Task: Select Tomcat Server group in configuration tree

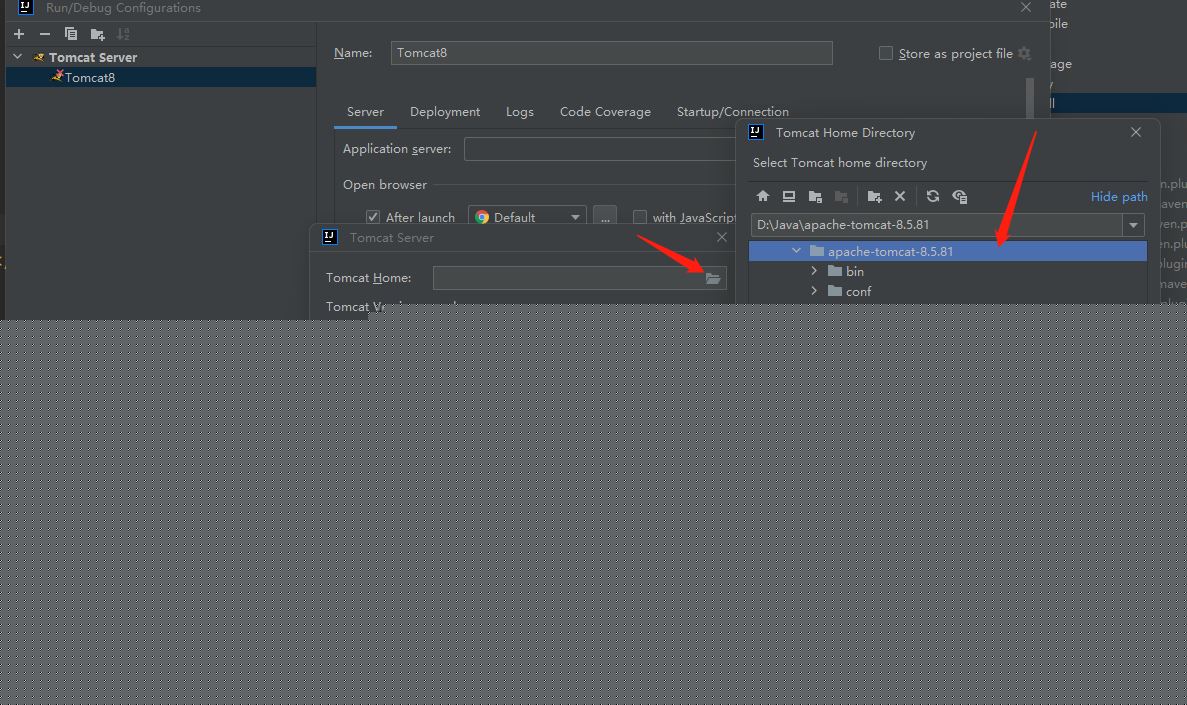Action: pyautogui.click(x=93, y=58)
